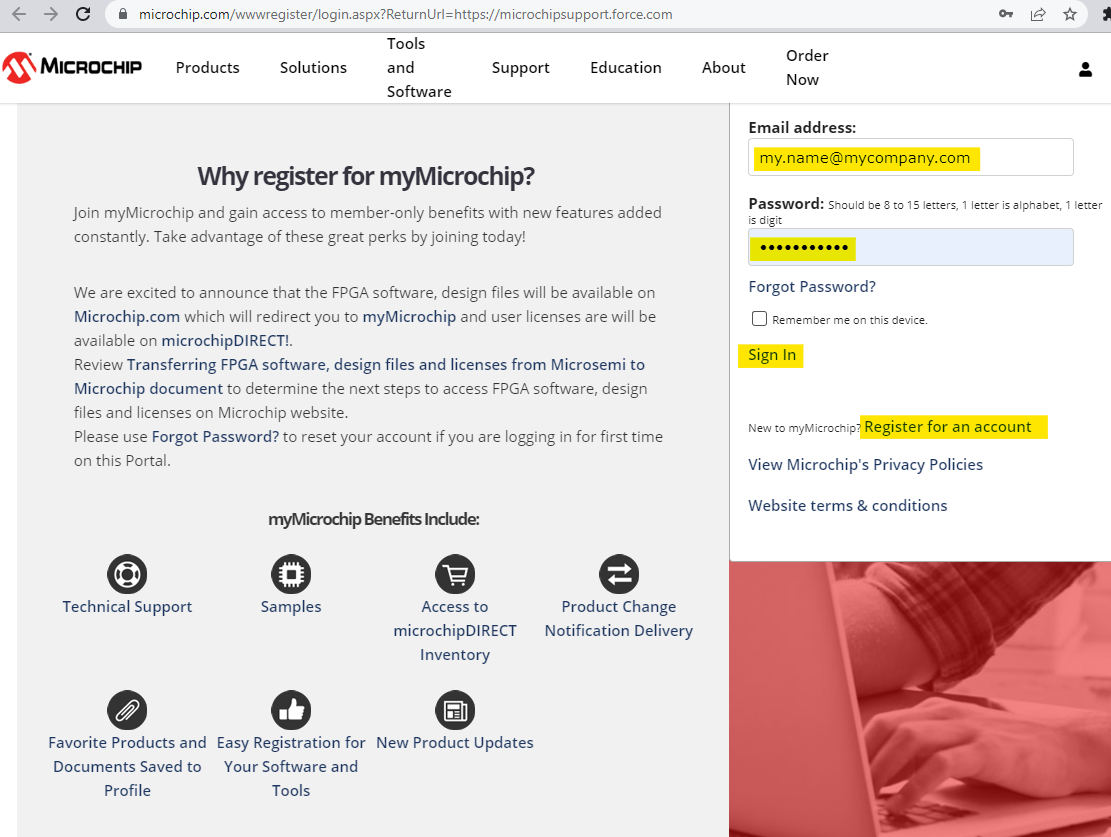Open the user account profile icon
This screenshot has height=837, width=1111.
point(1085,69)
